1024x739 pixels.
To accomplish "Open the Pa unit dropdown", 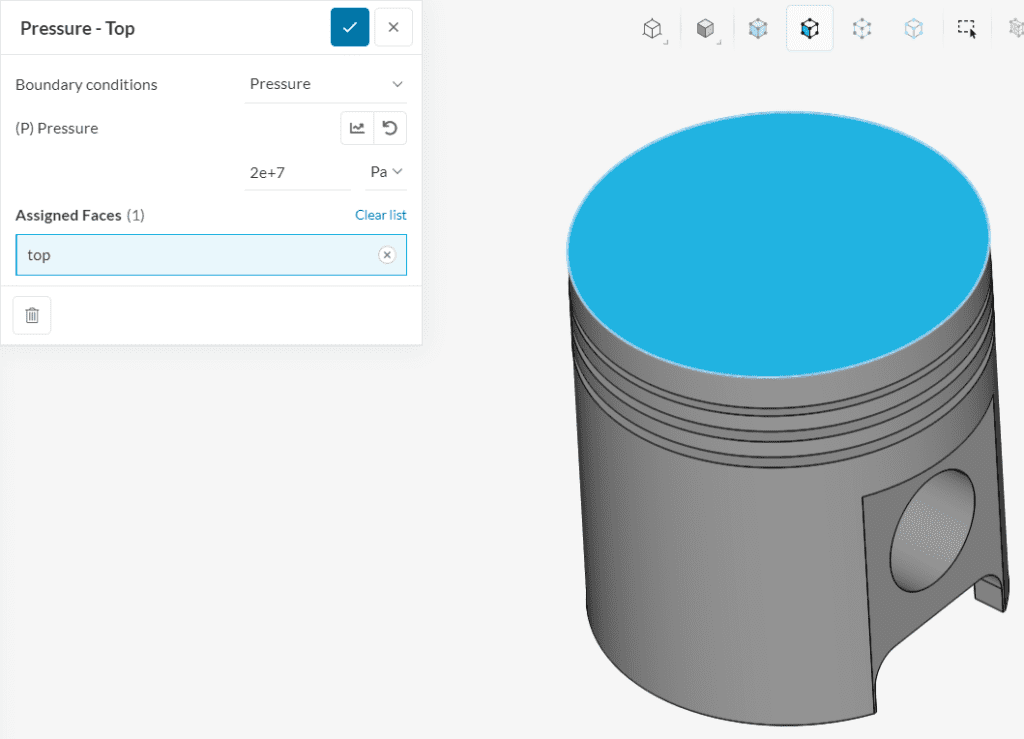I will click(x=386, y=171).
